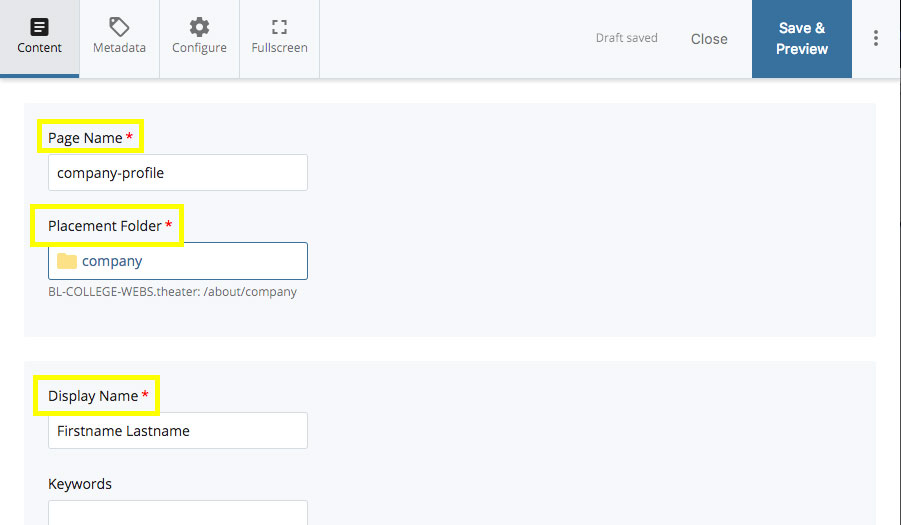The height and width of the screenshot is (525, 901).
Task: Click the Close button
Action: pos(709,39)
